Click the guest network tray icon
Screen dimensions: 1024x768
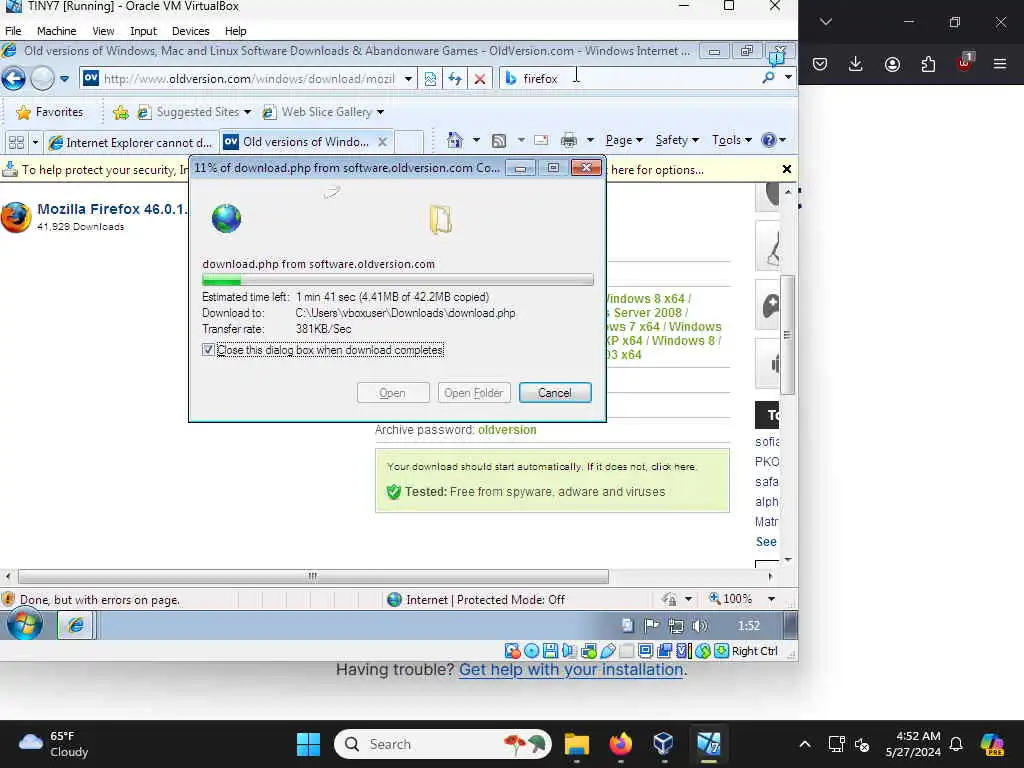[676, 626]
